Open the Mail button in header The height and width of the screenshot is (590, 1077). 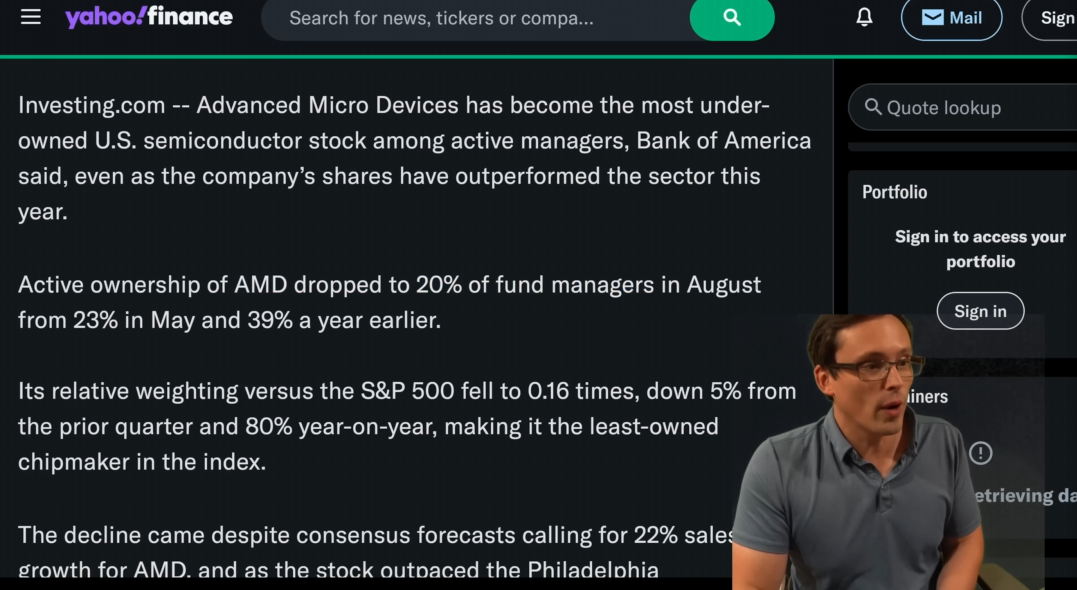(x=951, y=18)
